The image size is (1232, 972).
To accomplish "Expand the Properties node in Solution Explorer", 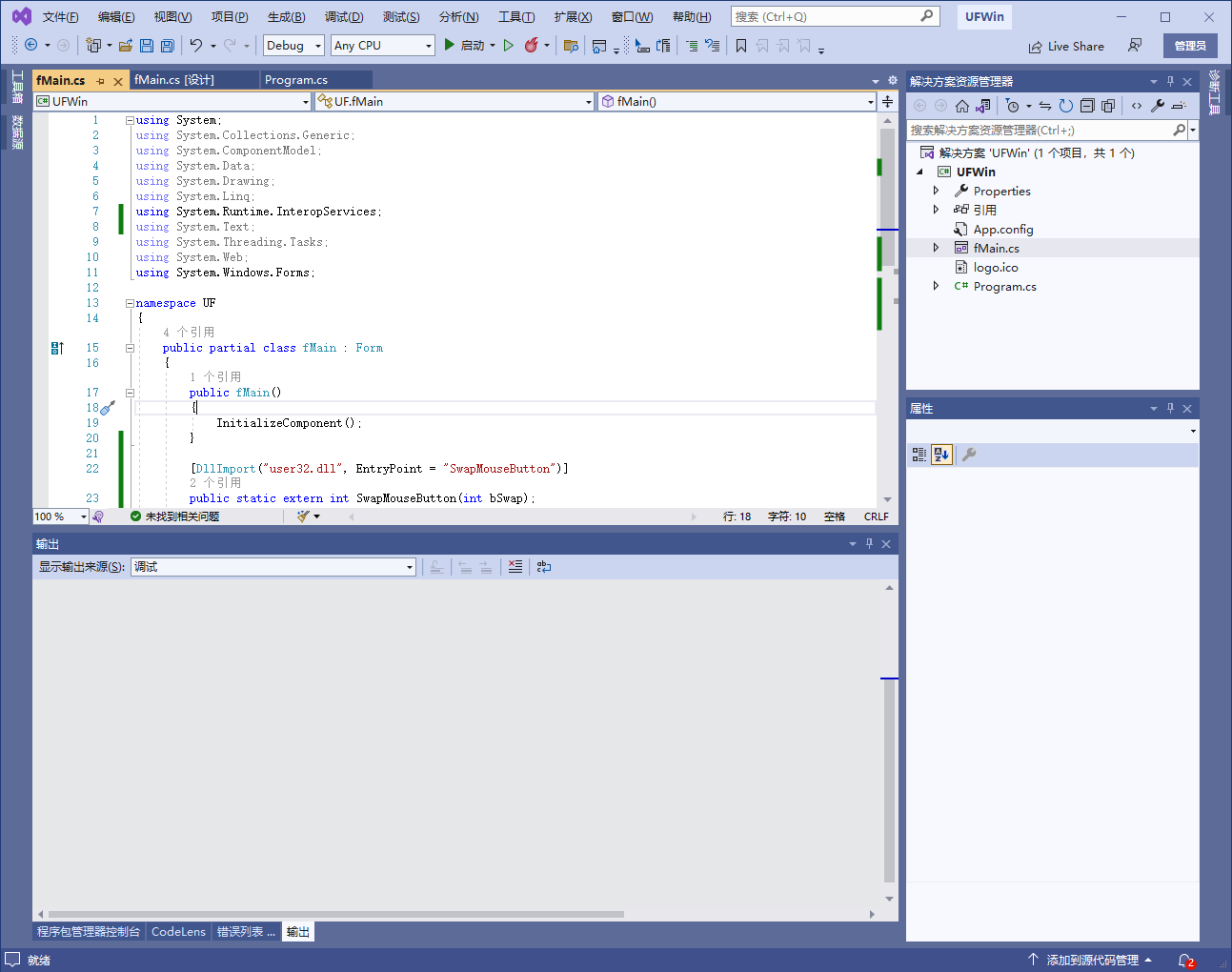I will (936, 191).
